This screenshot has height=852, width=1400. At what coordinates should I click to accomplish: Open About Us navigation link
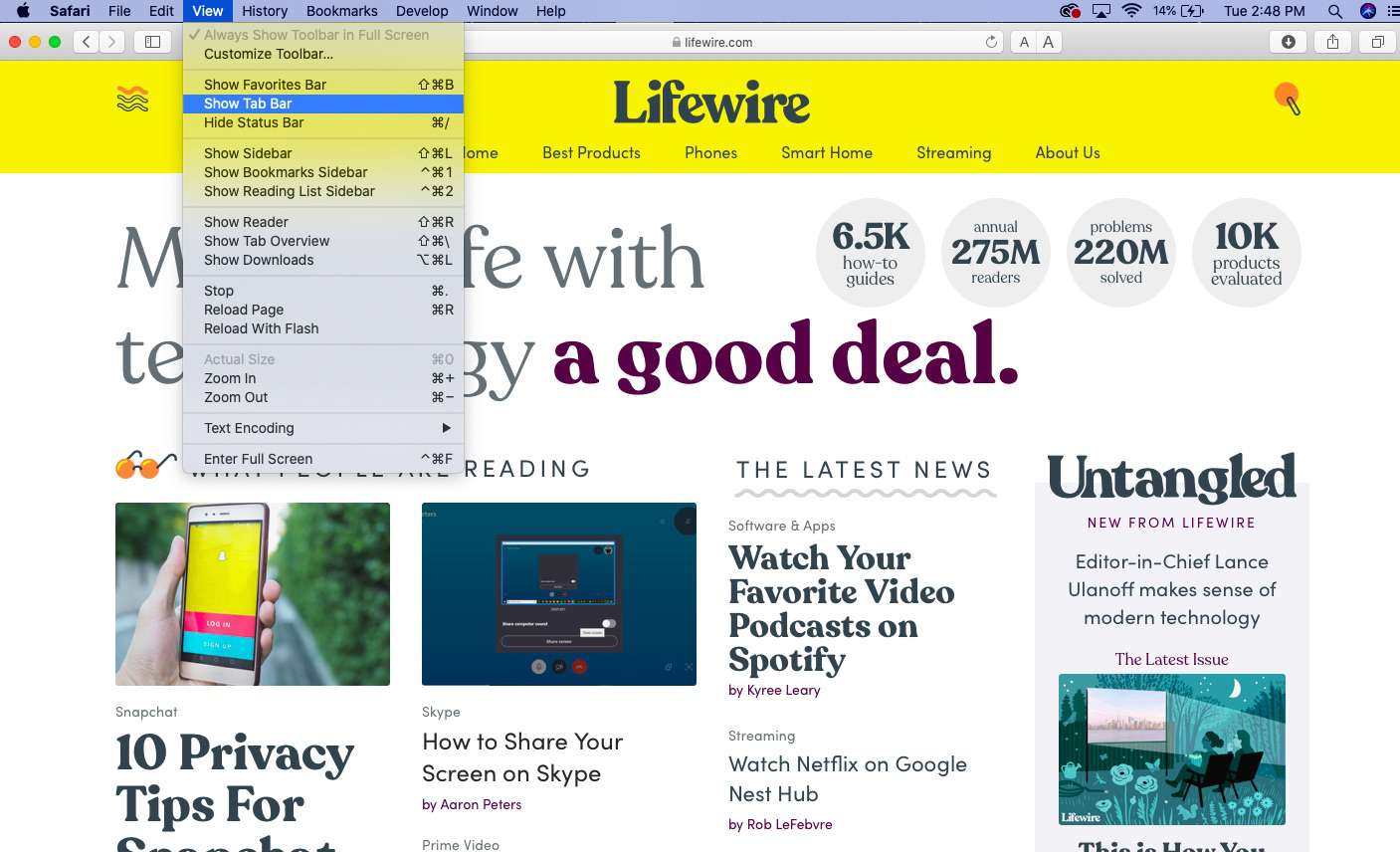pos(1068,152)
